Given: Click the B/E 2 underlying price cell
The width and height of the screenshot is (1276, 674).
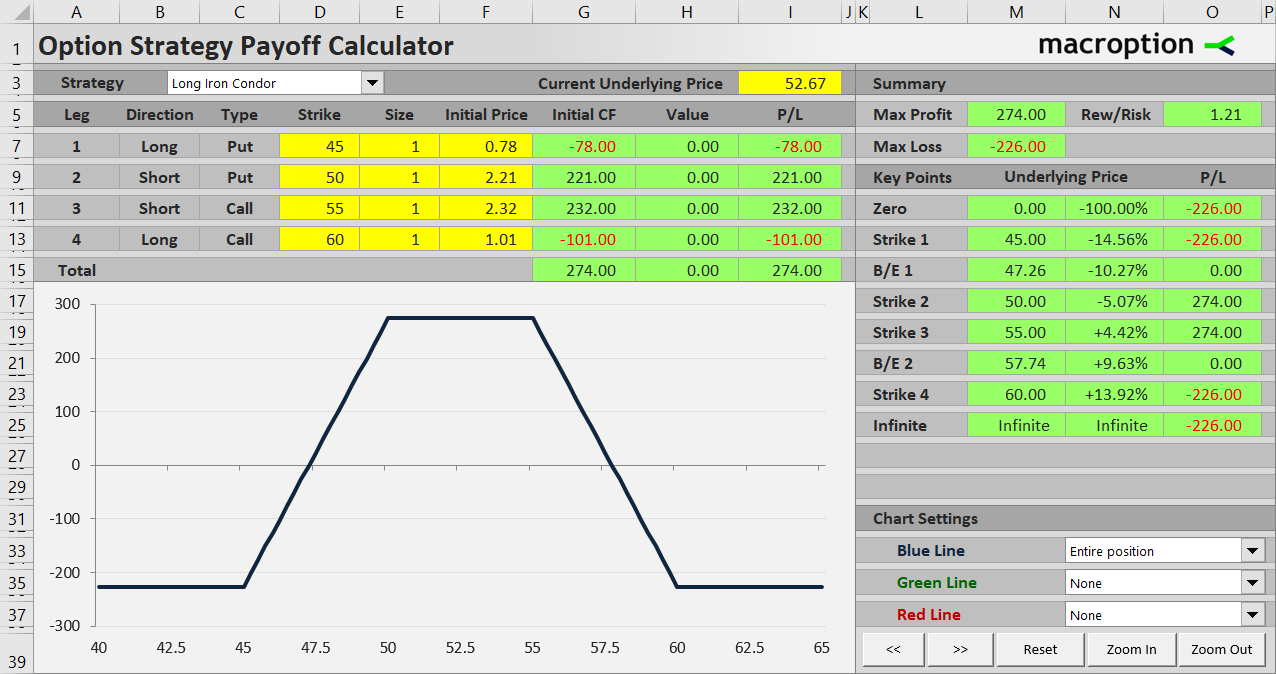Looking at the screenshot, I should 1017,363.
